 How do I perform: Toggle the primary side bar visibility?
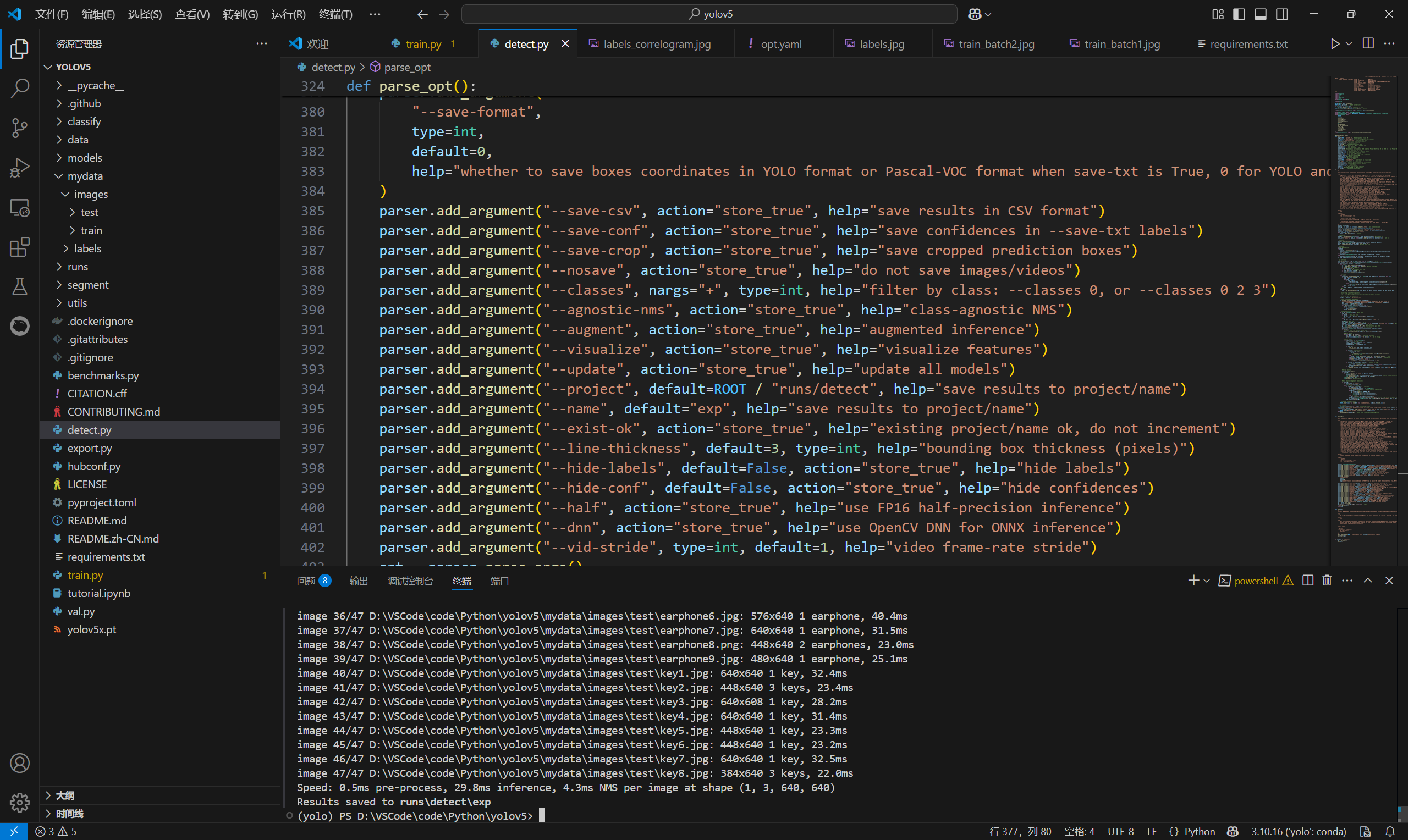click(x=1239, y=14)
